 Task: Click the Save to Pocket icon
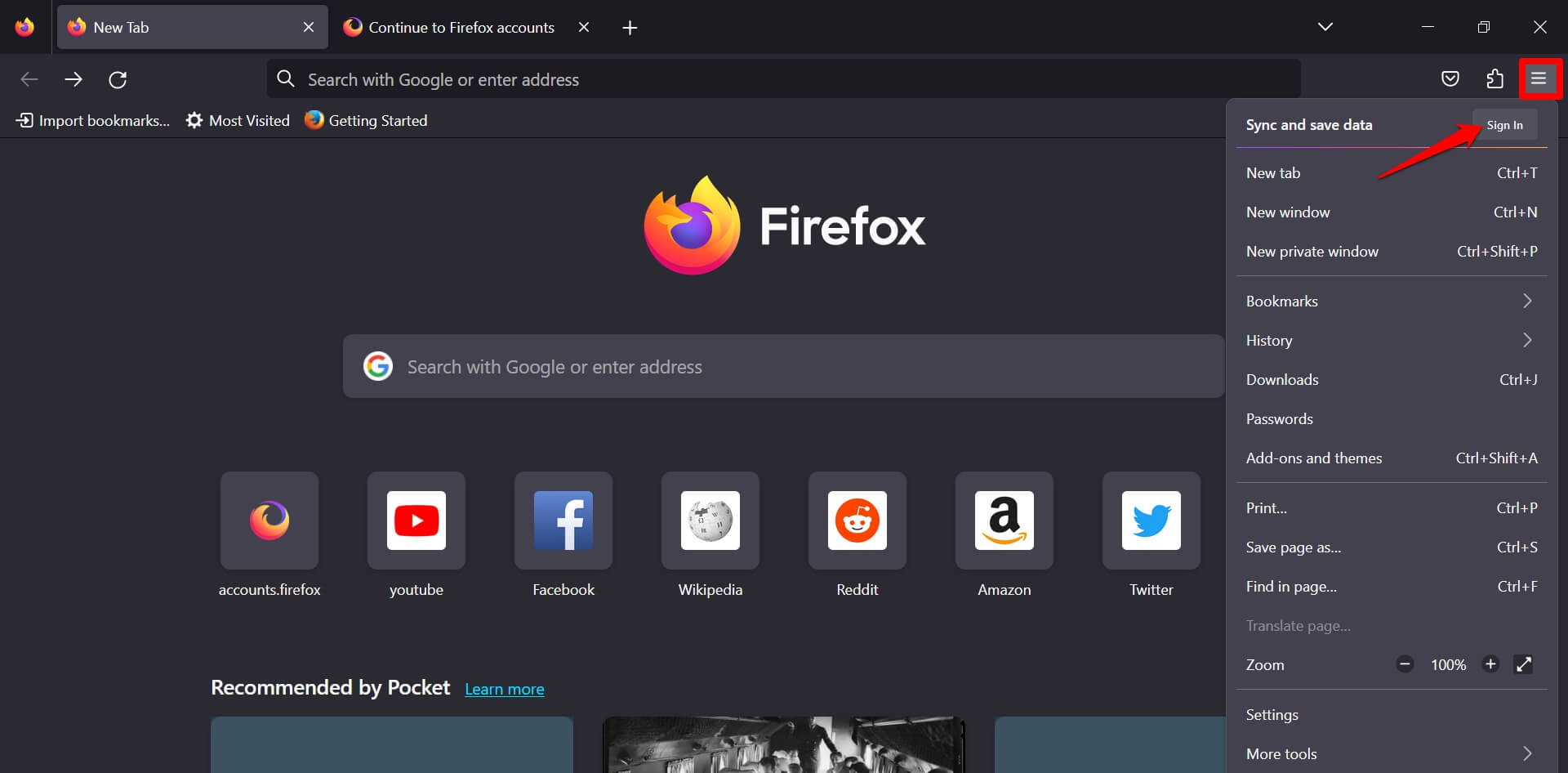pyautogui.click(x=1450, y=78)
